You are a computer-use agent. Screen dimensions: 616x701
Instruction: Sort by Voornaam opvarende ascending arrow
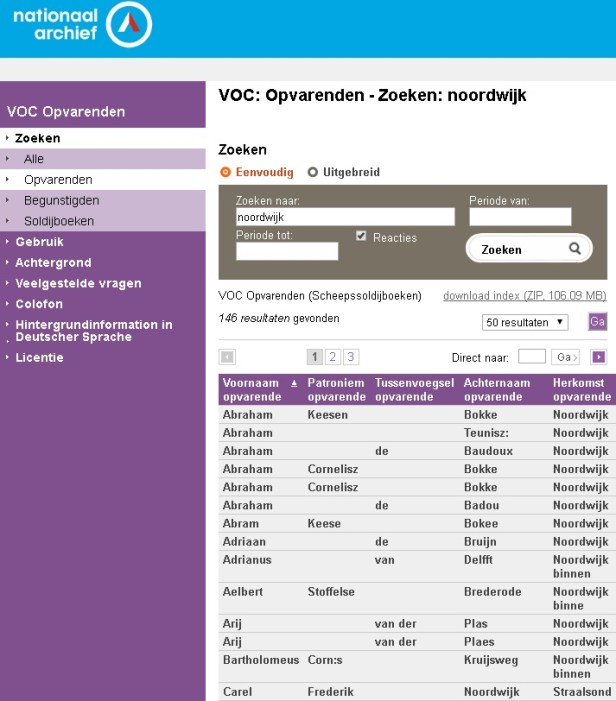coord(293,383)
